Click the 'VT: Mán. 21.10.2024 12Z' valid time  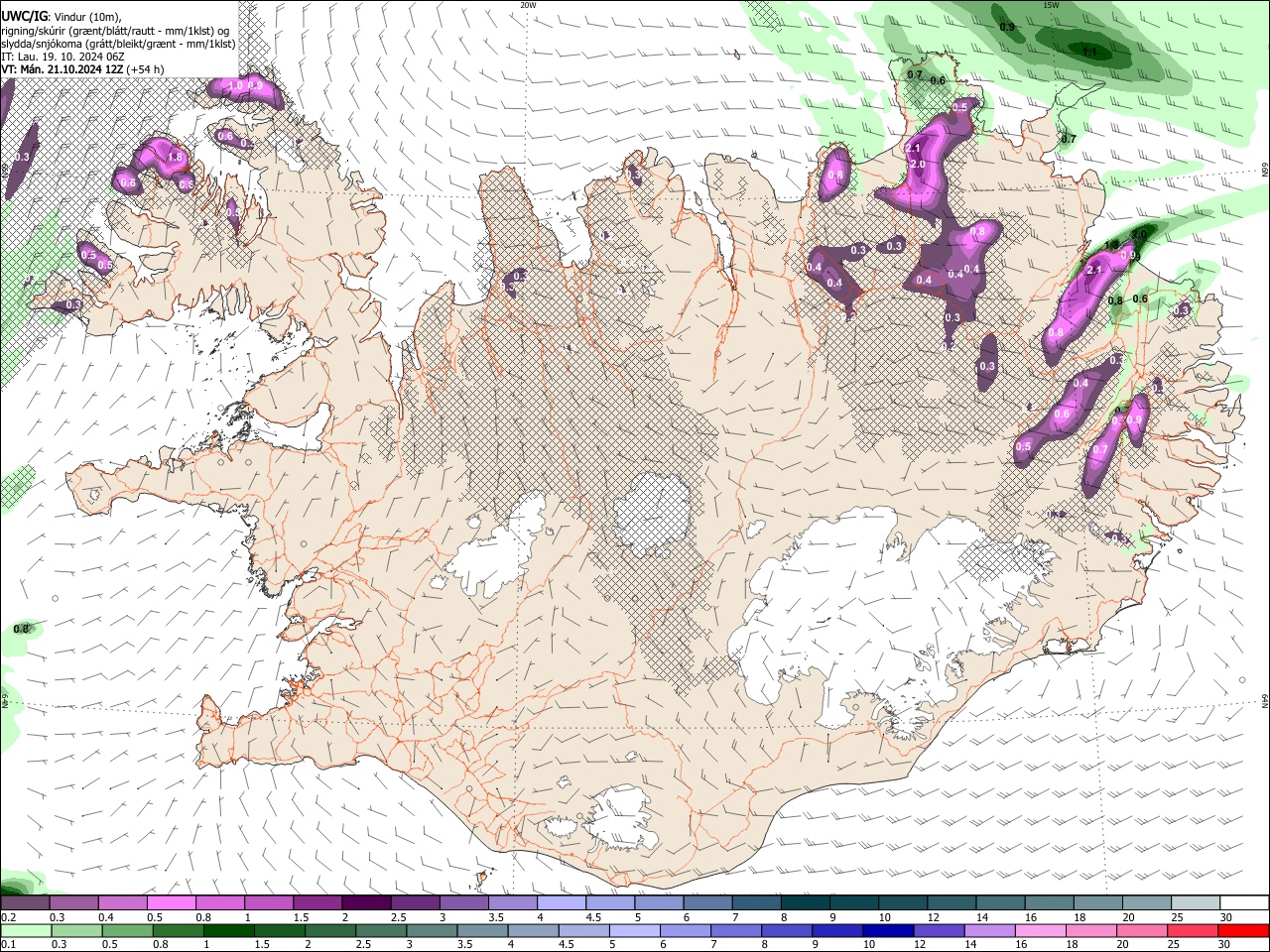63,69
